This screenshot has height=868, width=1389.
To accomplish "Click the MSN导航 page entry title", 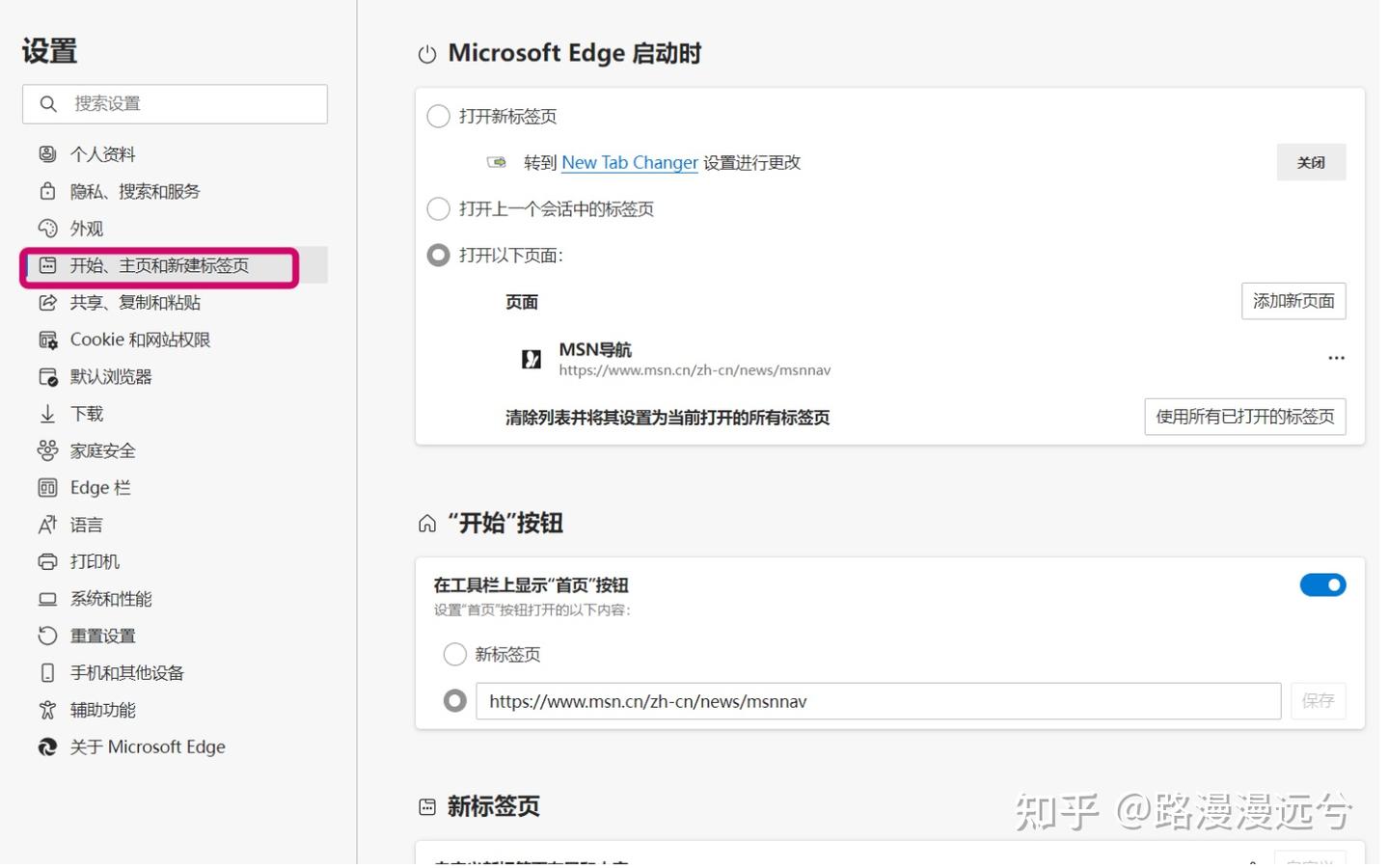I will 595,349.
